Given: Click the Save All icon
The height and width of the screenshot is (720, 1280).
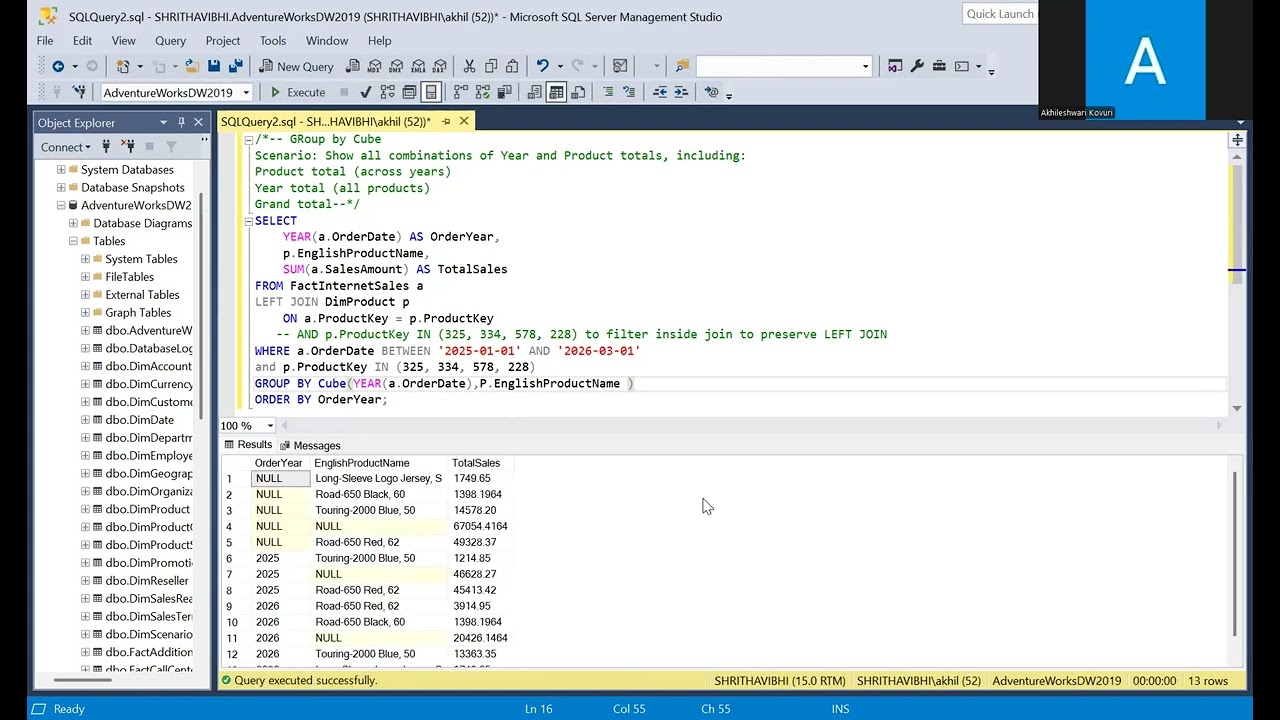Looking at the screenshot, I should pyautogui.click(x=236, y=66).
